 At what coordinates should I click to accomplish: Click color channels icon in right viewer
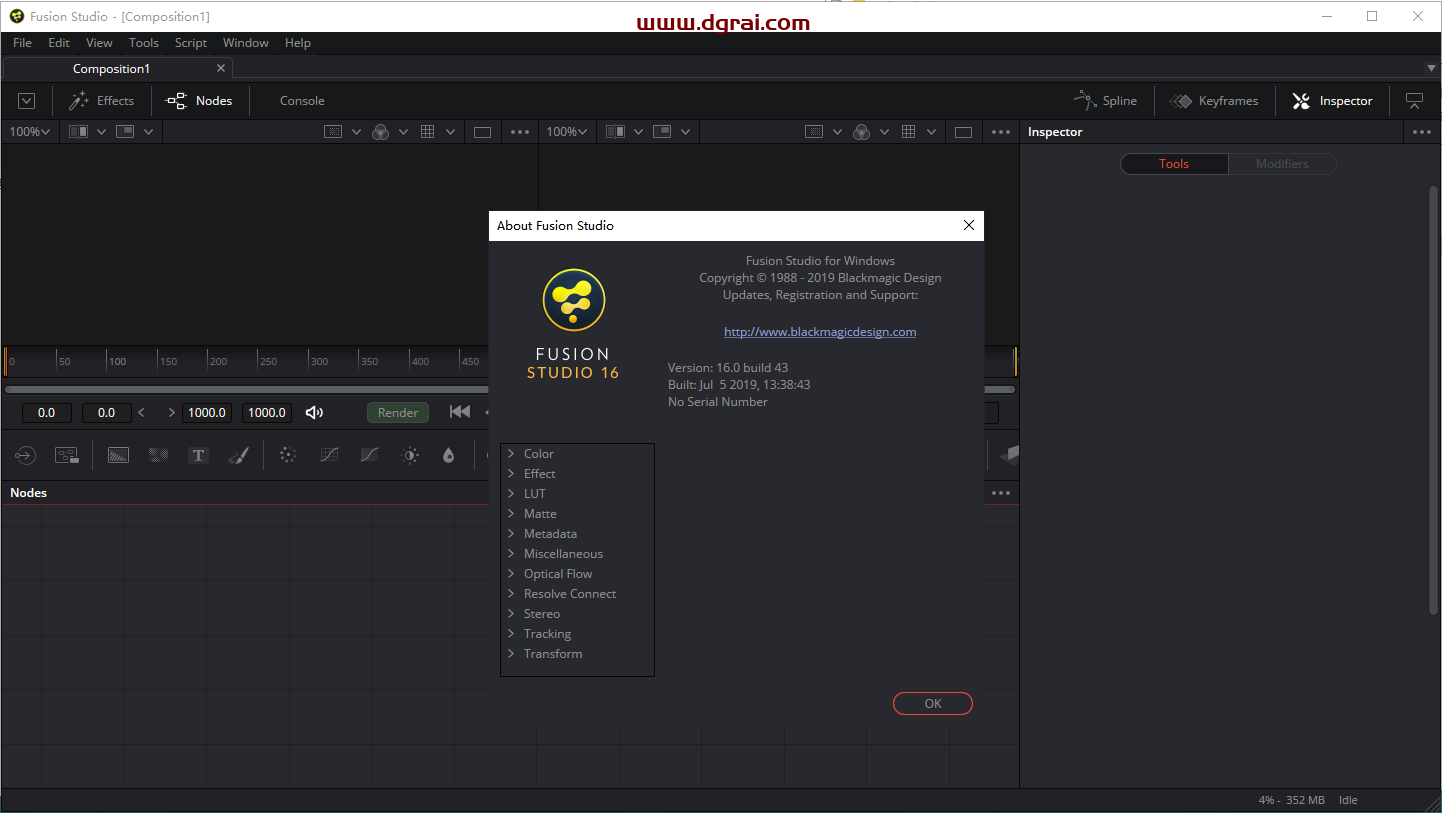(861, 132)
